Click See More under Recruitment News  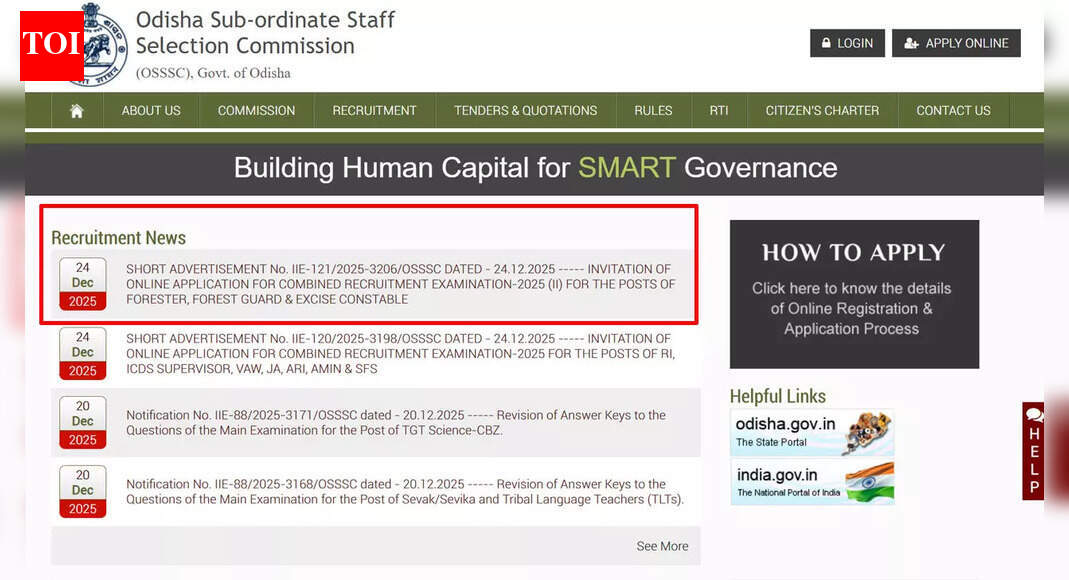[662, 546]
